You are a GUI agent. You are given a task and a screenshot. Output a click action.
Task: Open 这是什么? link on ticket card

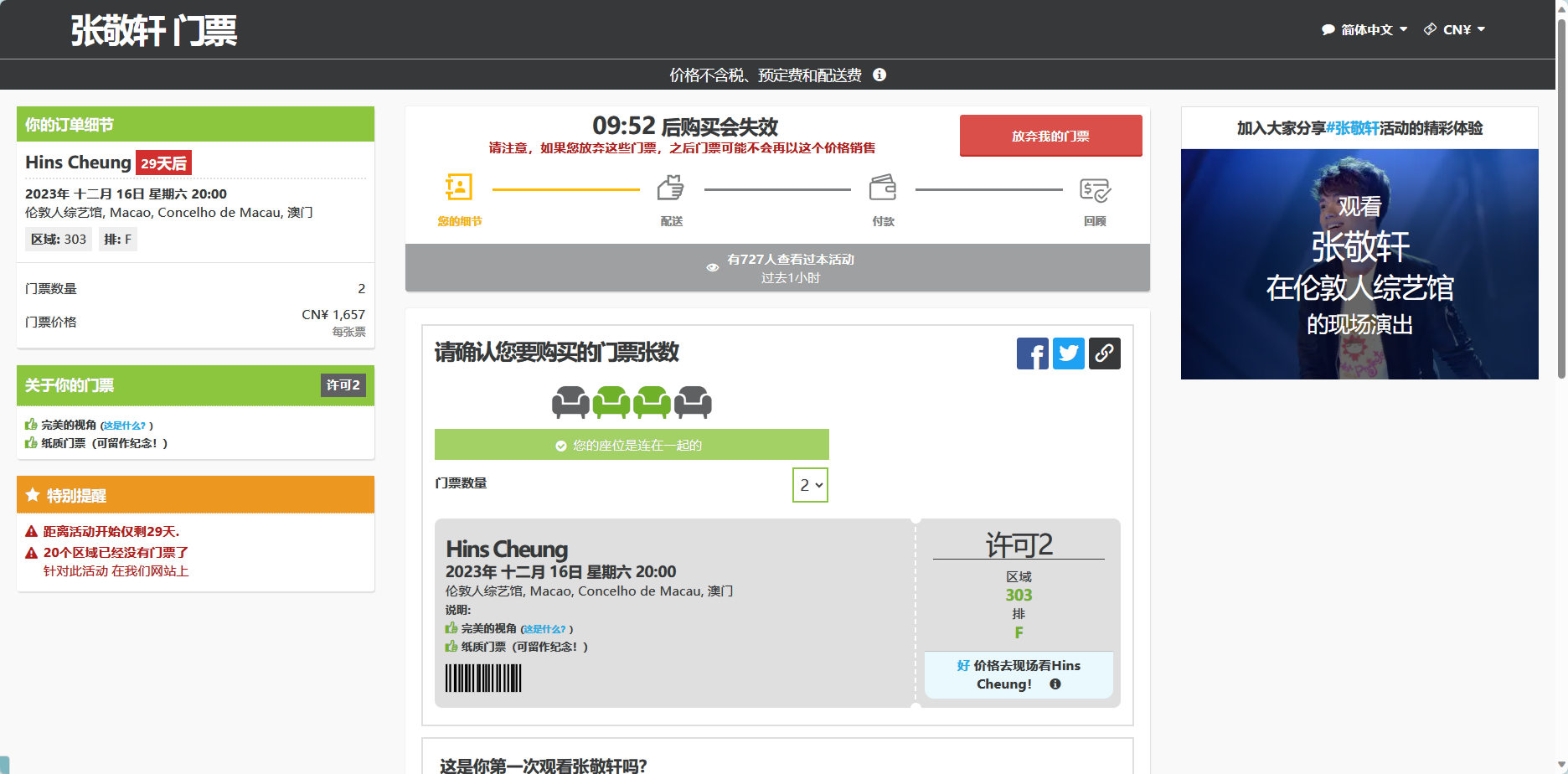[x=545, y=629]
